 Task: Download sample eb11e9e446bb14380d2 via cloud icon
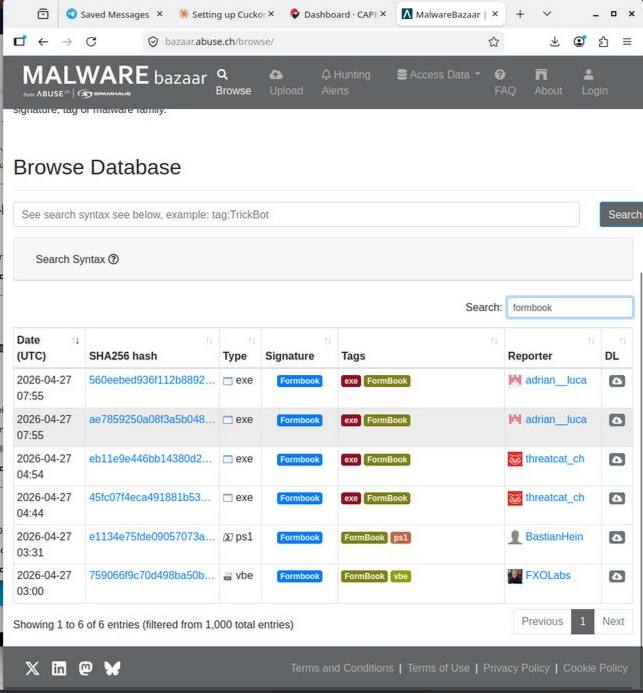[617, 459]
